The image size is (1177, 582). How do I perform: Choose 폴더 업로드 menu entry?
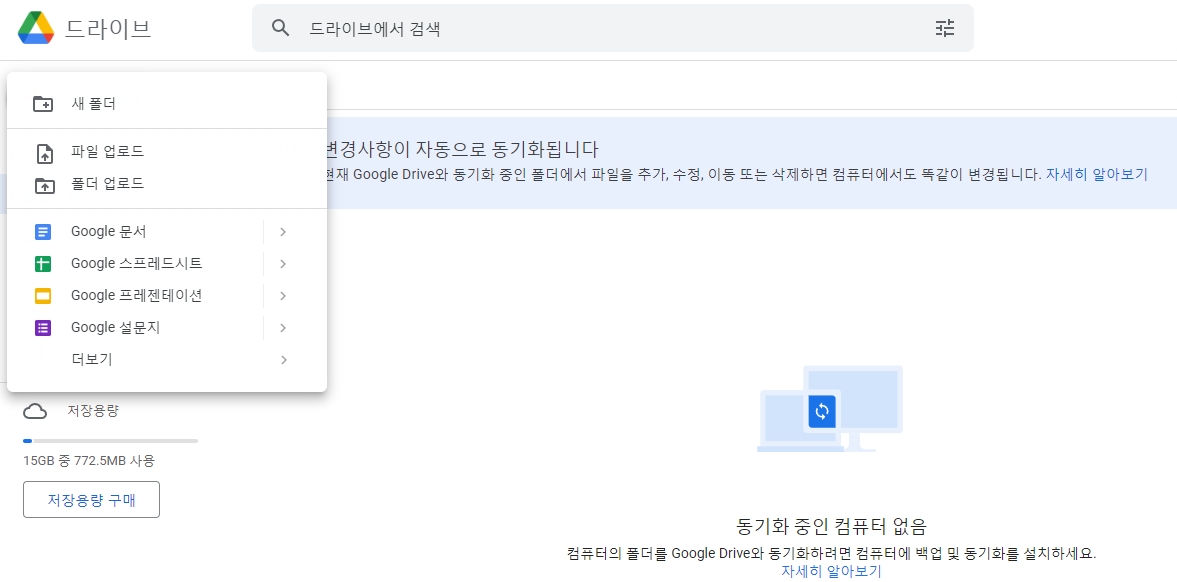tap(167, 183)
